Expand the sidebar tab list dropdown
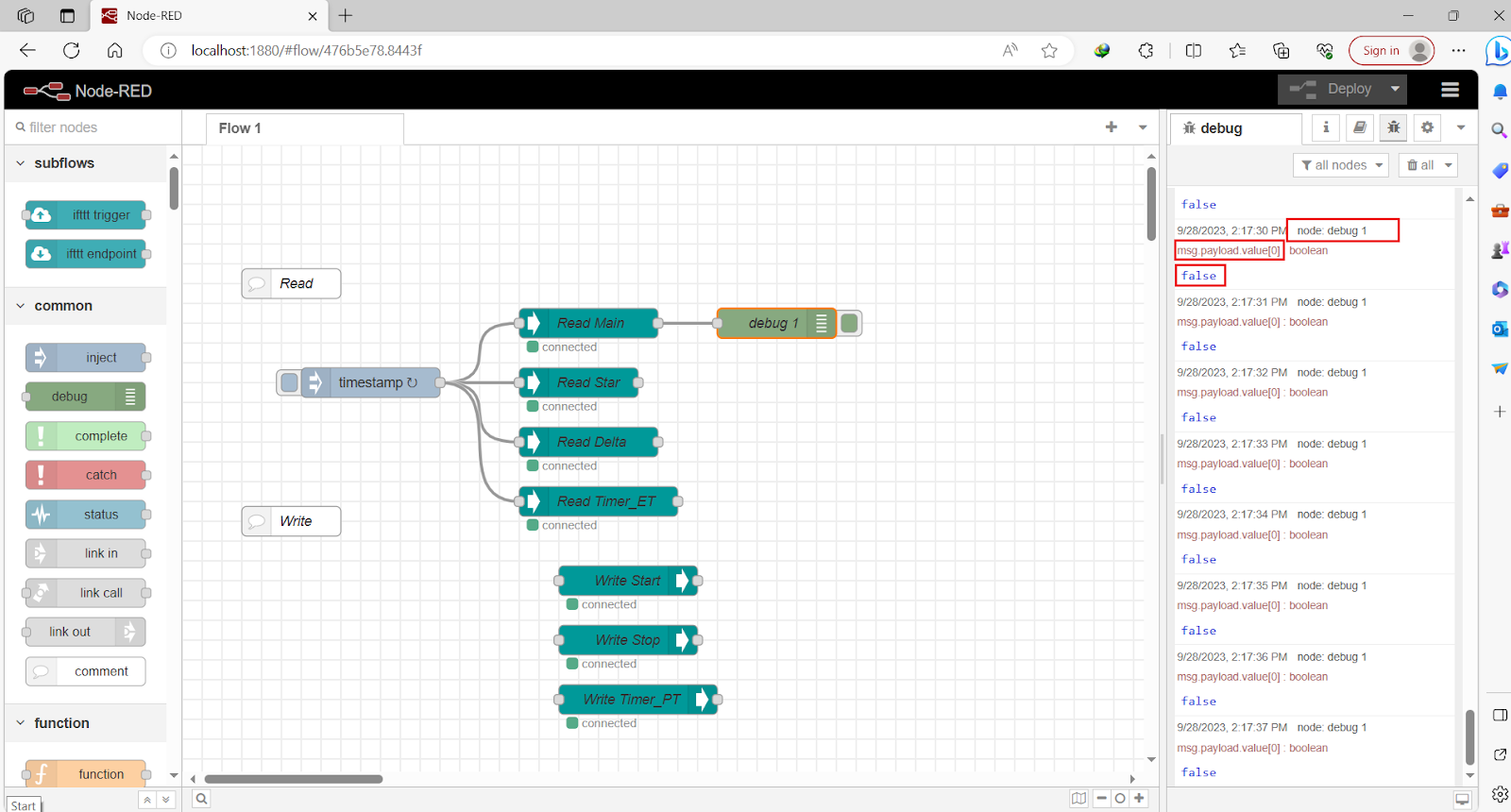Screen dimensions: 1511x812 1461,127
